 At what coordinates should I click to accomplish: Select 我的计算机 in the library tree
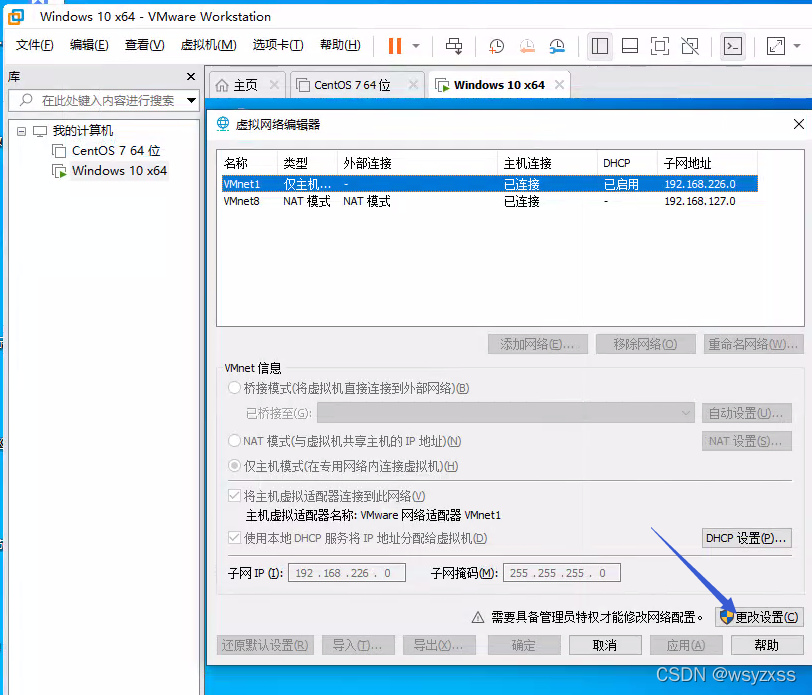pos(82,131)
